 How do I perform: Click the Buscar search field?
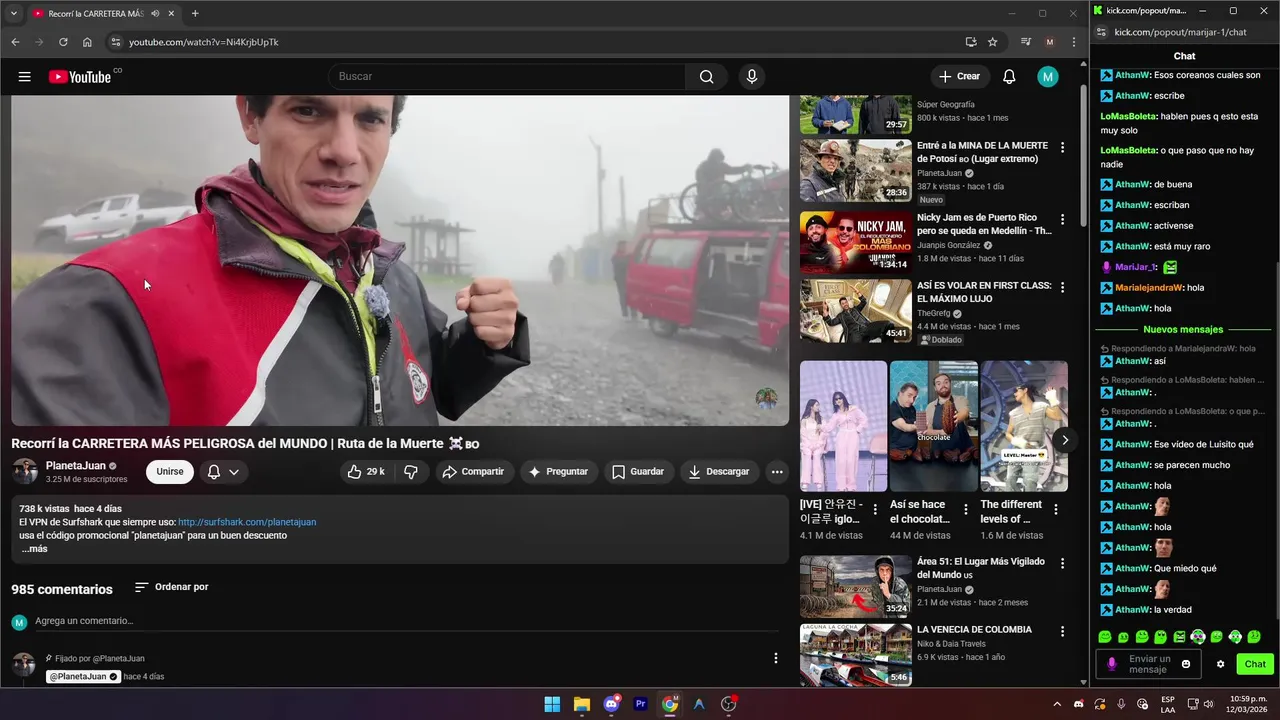(507, 77)
